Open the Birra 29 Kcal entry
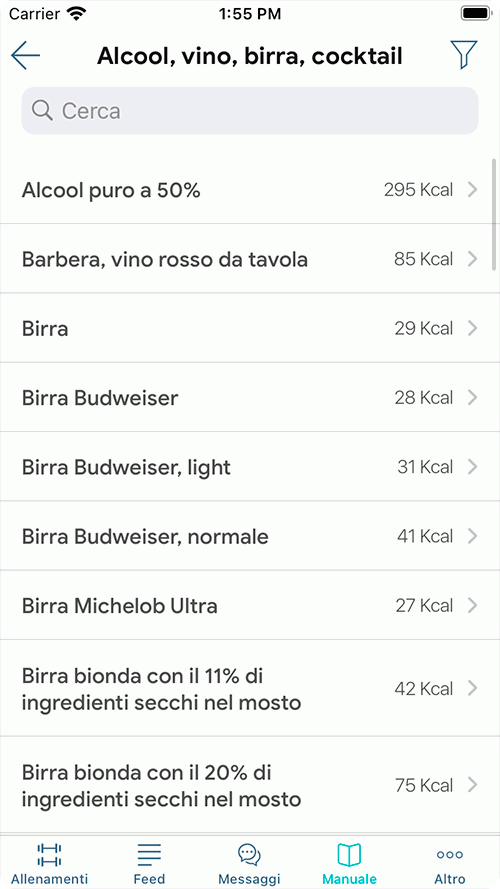 coord(250,328)
